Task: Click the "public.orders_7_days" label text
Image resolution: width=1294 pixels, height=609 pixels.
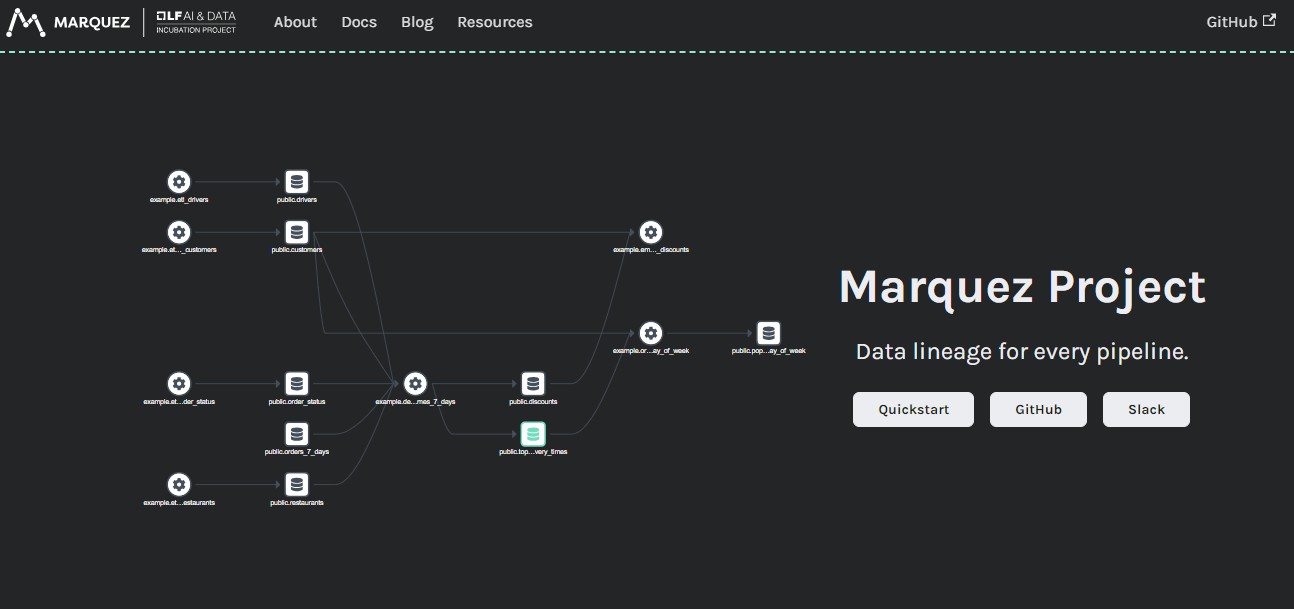Action: [297, 452]
